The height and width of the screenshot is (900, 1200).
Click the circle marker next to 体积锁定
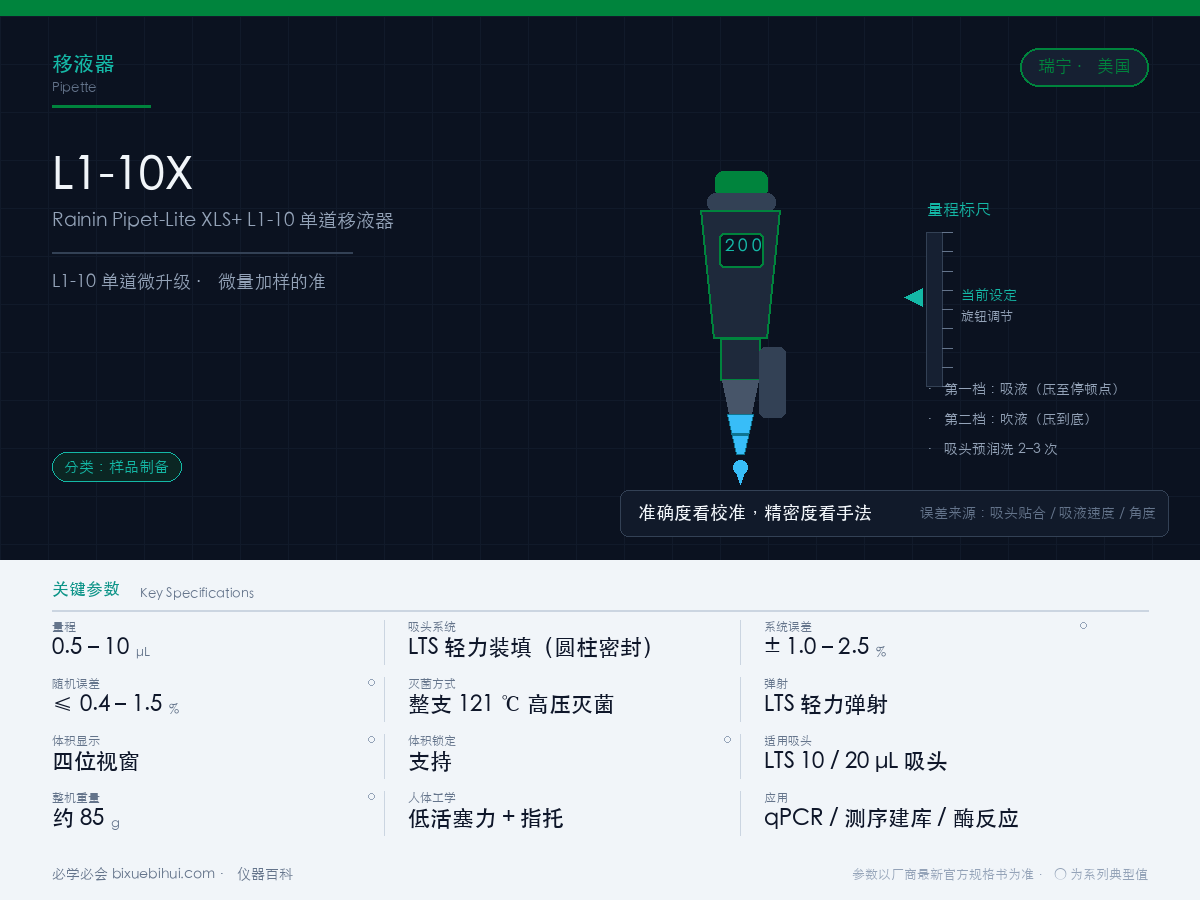[727, 739]
